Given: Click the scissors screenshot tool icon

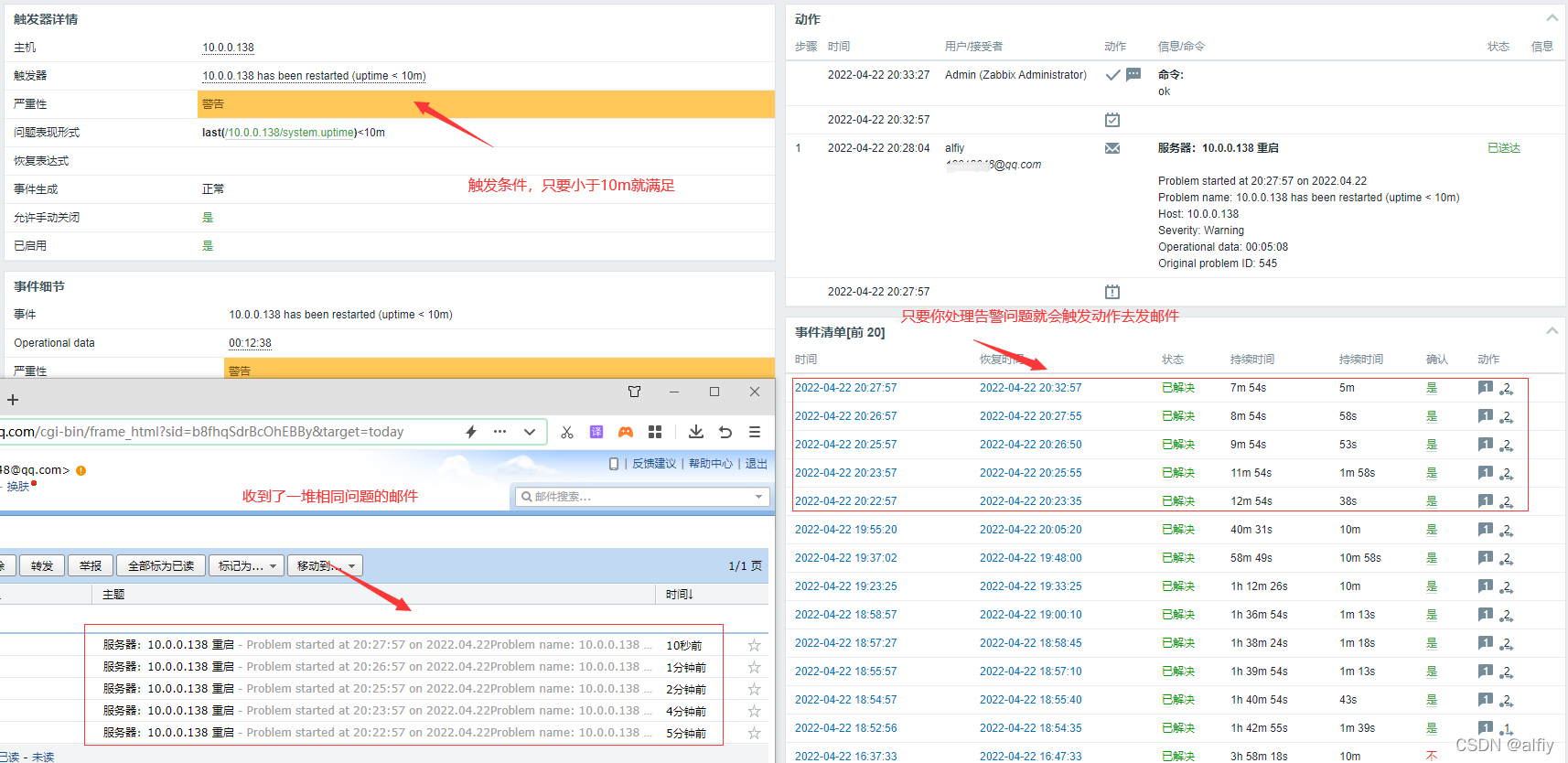Looking at the screenshot, I should (567, 432).
